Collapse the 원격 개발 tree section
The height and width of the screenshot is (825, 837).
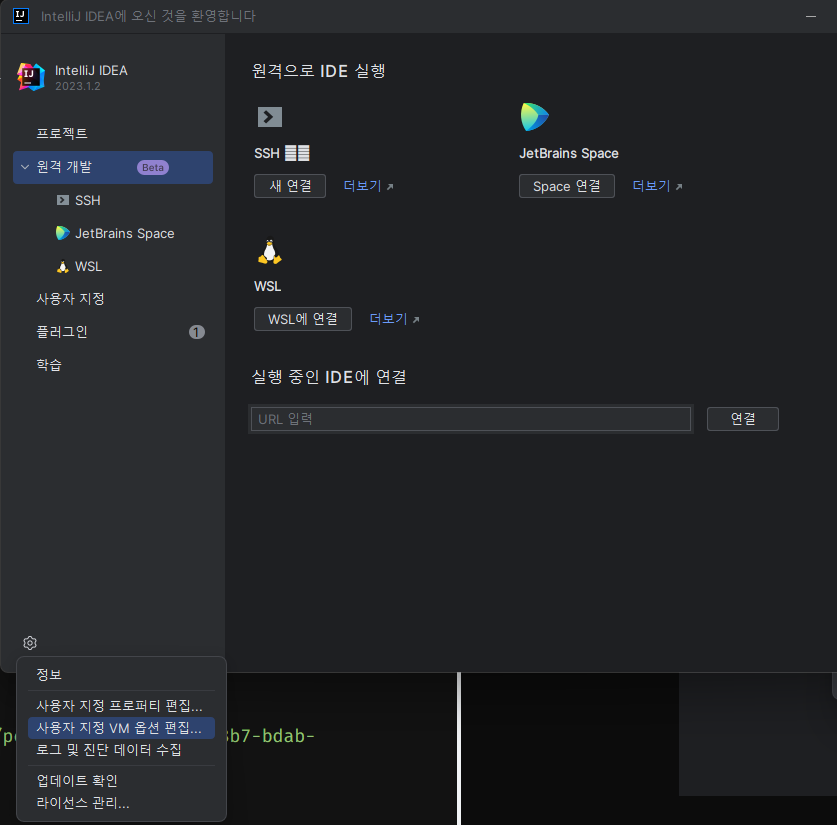click(x=25, y=167)
